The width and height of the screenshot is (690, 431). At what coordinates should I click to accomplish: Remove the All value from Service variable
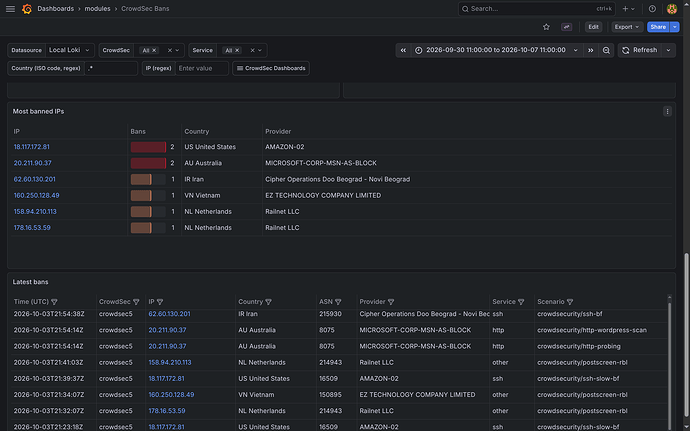[x=237, y=51]
